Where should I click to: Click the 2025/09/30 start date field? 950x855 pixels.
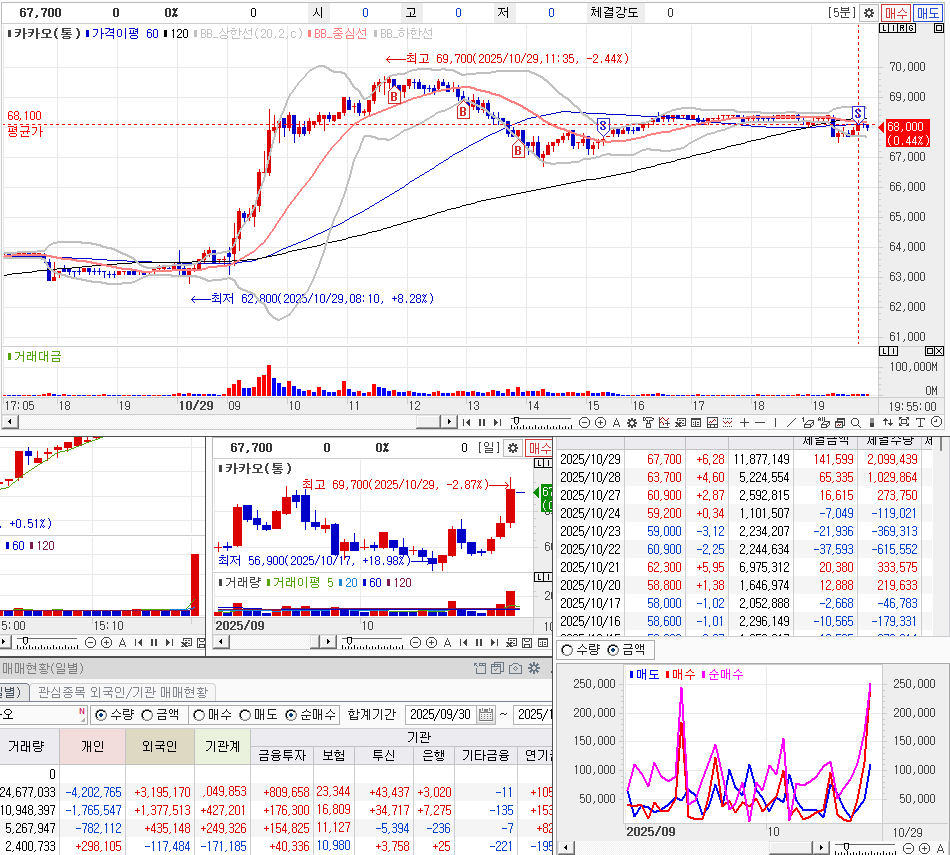(x=440, y=714)
